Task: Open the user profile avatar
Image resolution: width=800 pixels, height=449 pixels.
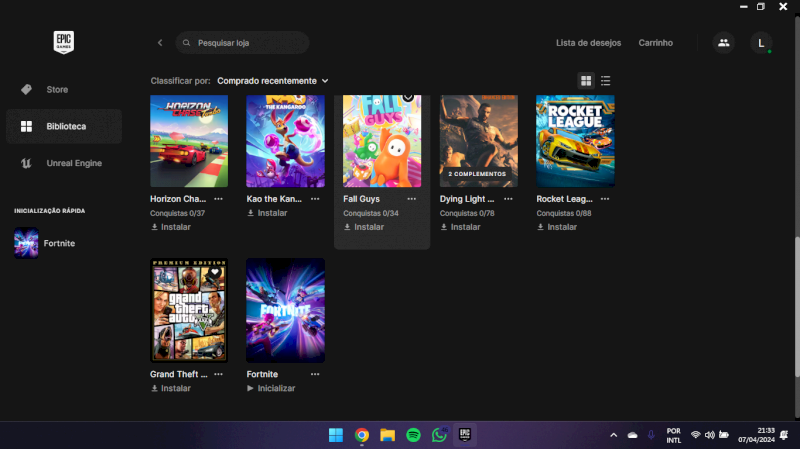Action: click(x=761, y=43)
